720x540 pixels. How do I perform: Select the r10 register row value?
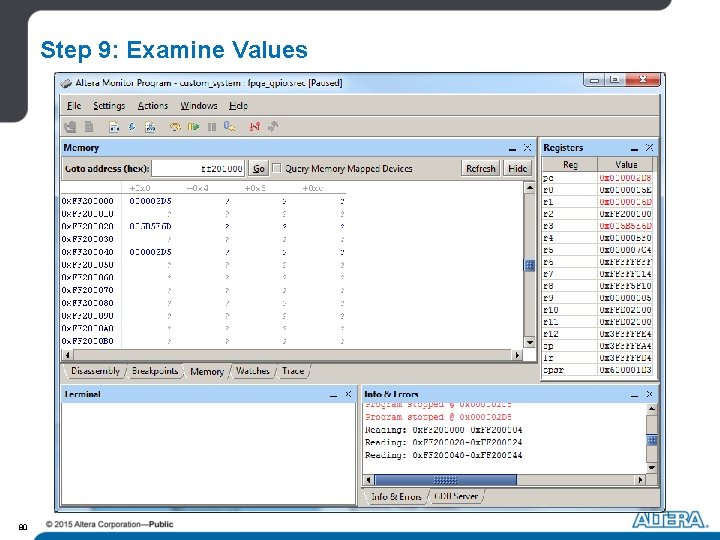click(x=625, y=310)
